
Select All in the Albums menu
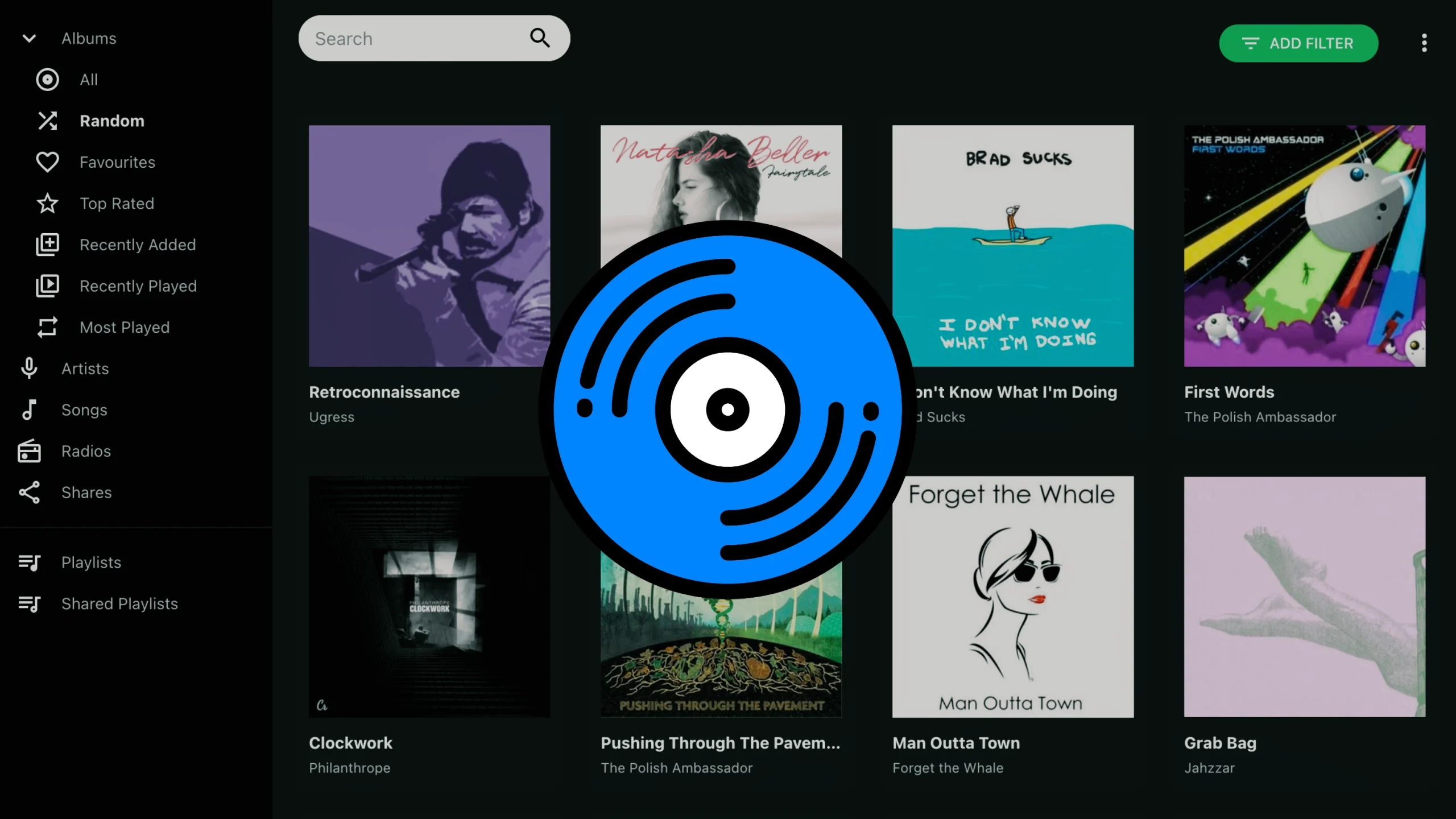(x=89, y=80)
